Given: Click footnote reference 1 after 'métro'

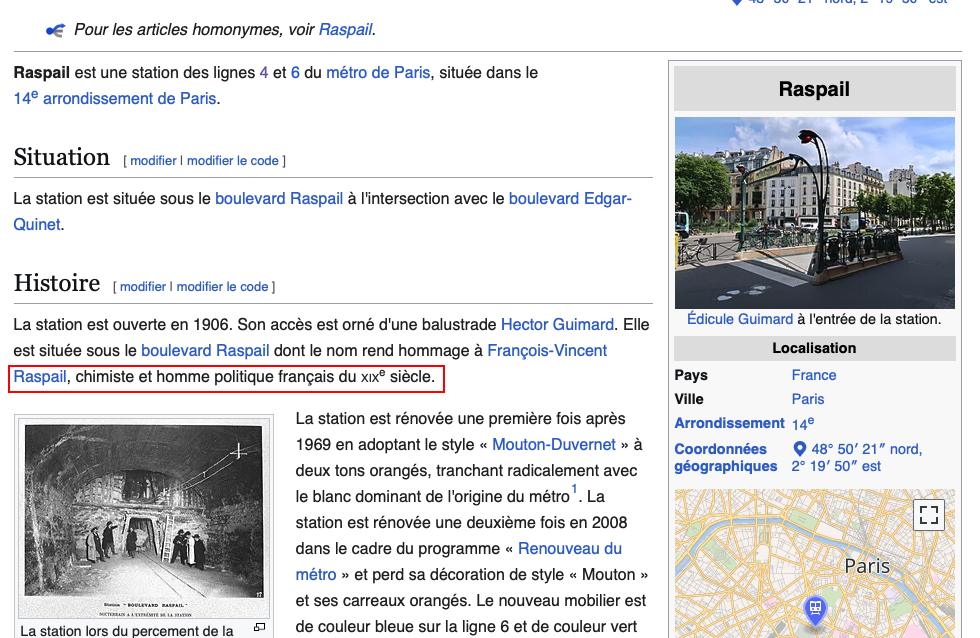Looking at the screenshot, I should (x=574, y=489).
